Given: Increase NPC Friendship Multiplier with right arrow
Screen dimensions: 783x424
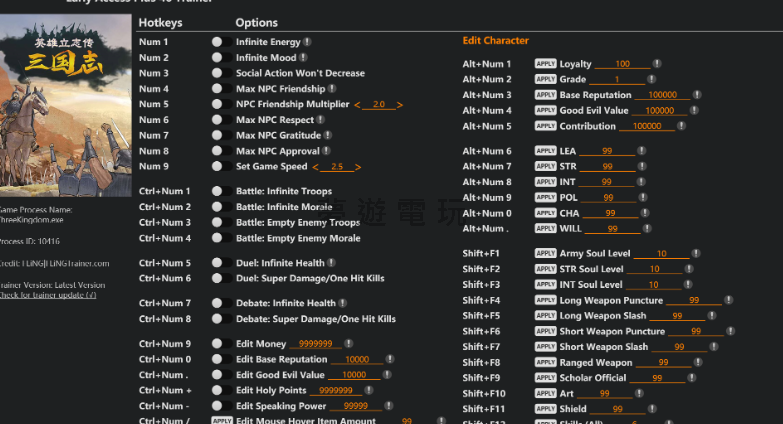Looking at the screenshot, I should tap(400, 105).
